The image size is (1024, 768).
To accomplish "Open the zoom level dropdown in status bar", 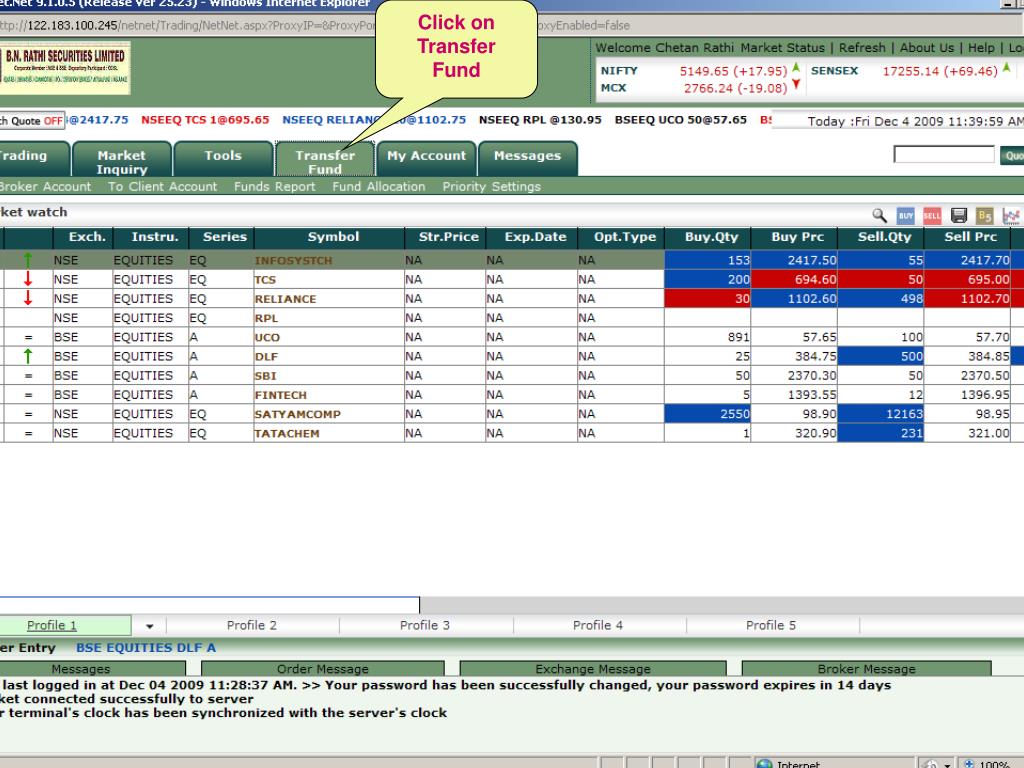I will (991, 763).
